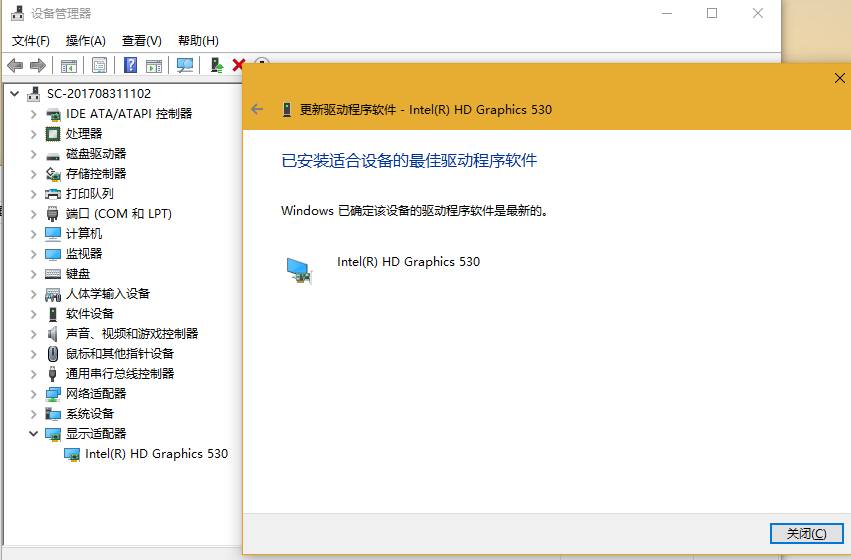Select the 鼠标和其他指针设备 label

click(x=119, y=353)
